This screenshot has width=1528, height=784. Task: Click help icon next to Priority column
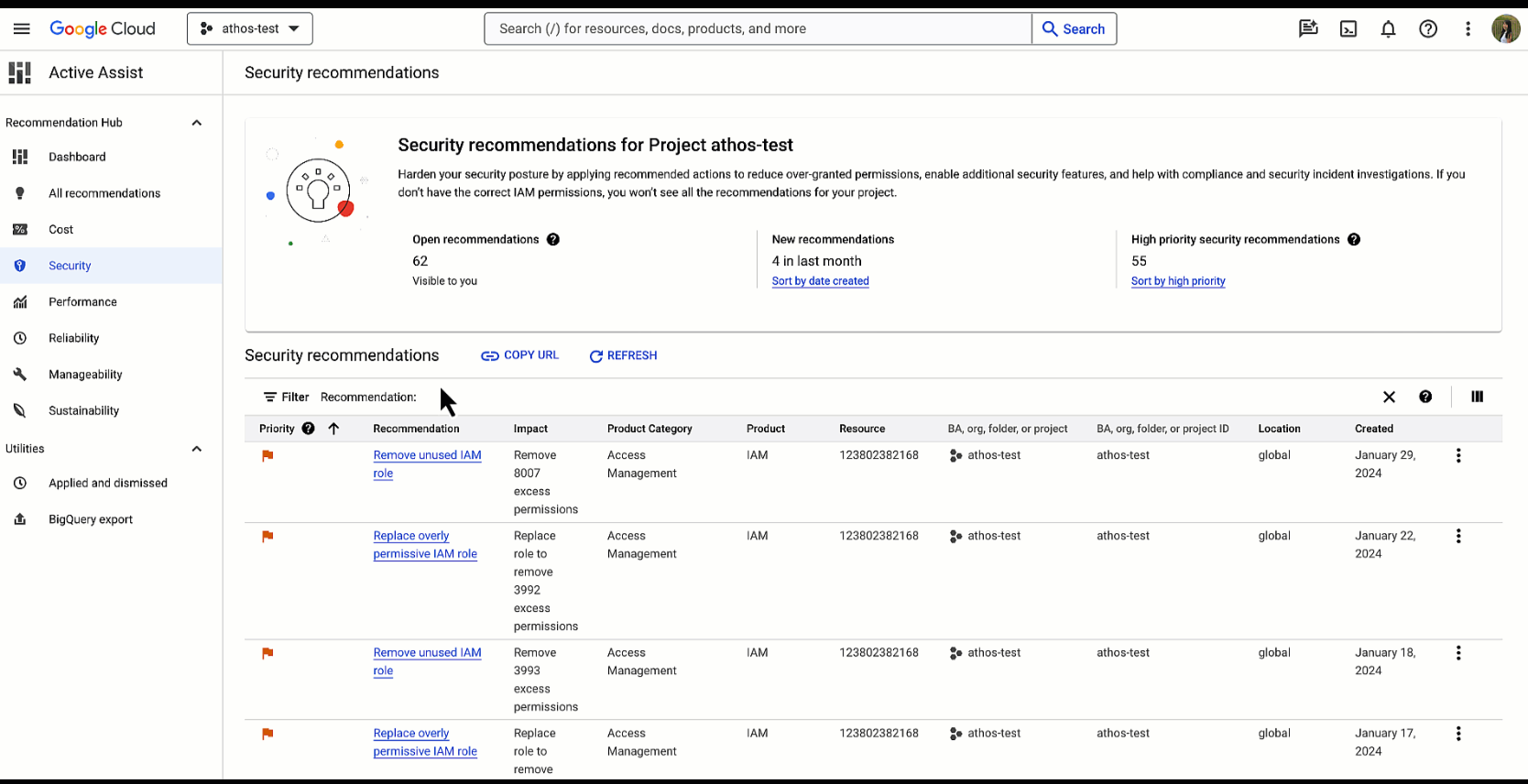point(309,429)
